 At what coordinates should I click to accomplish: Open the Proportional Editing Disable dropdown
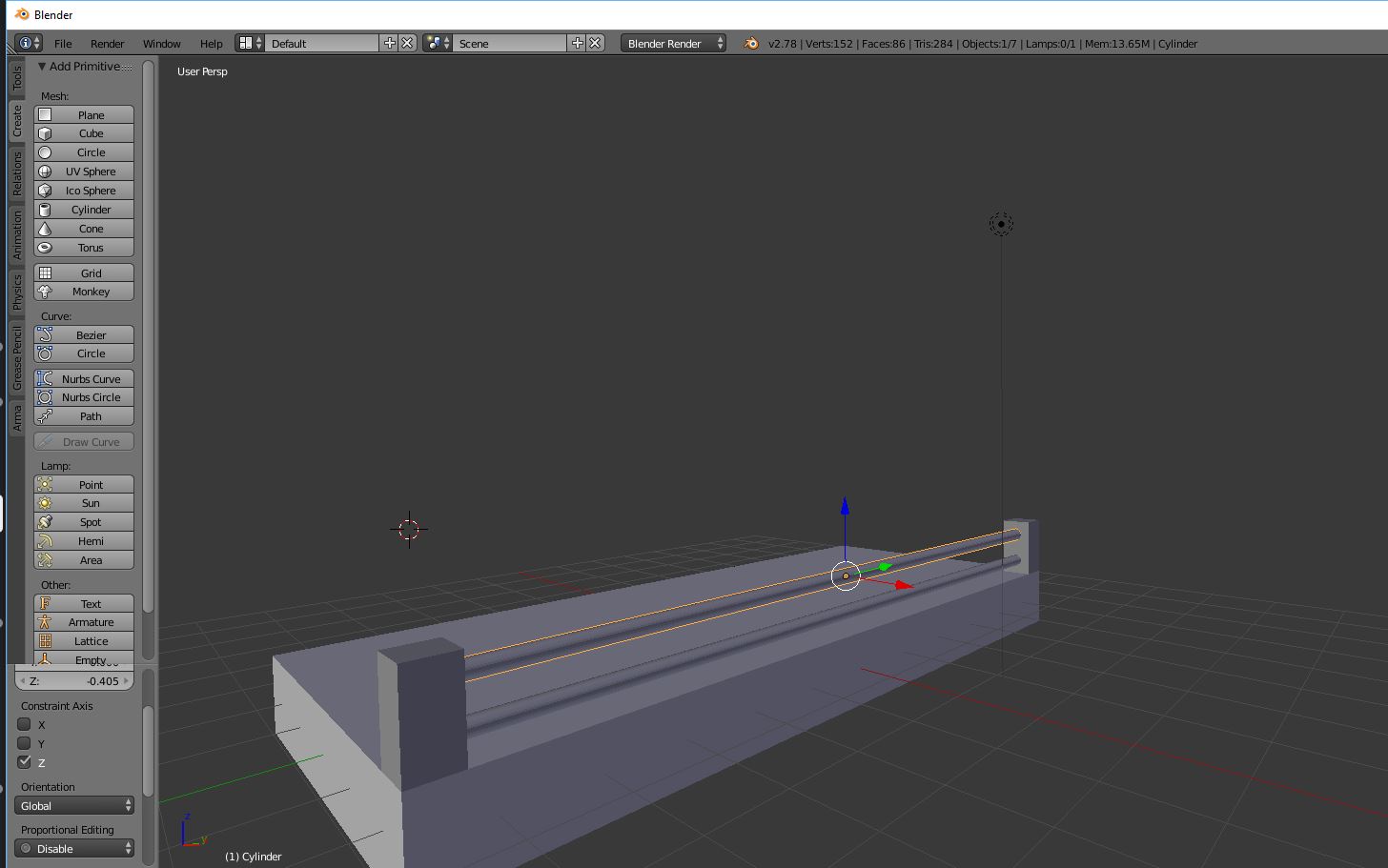[74, 849]
